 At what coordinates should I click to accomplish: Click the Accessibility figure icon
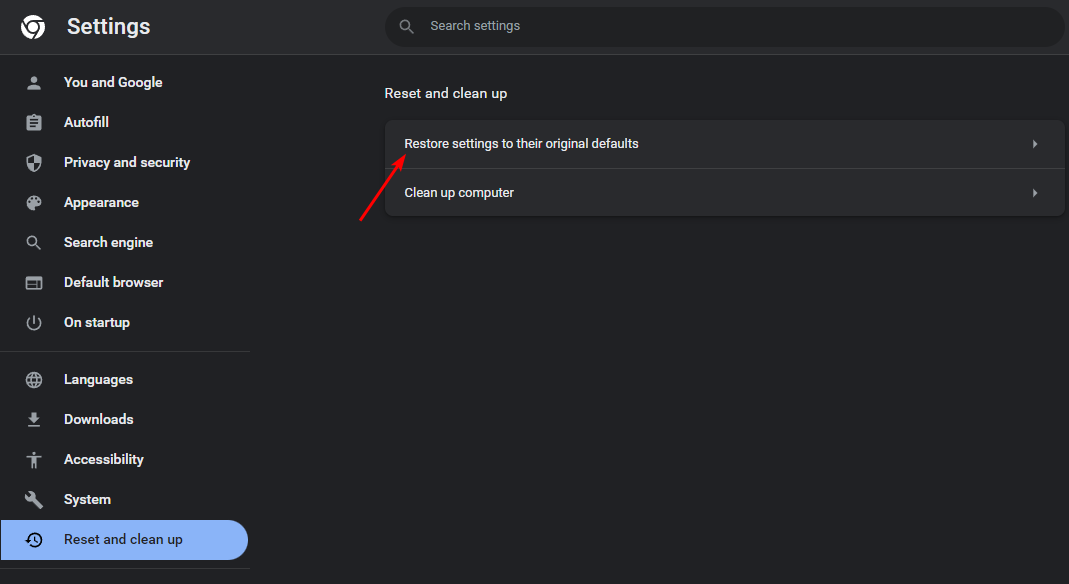coord(34,460)
